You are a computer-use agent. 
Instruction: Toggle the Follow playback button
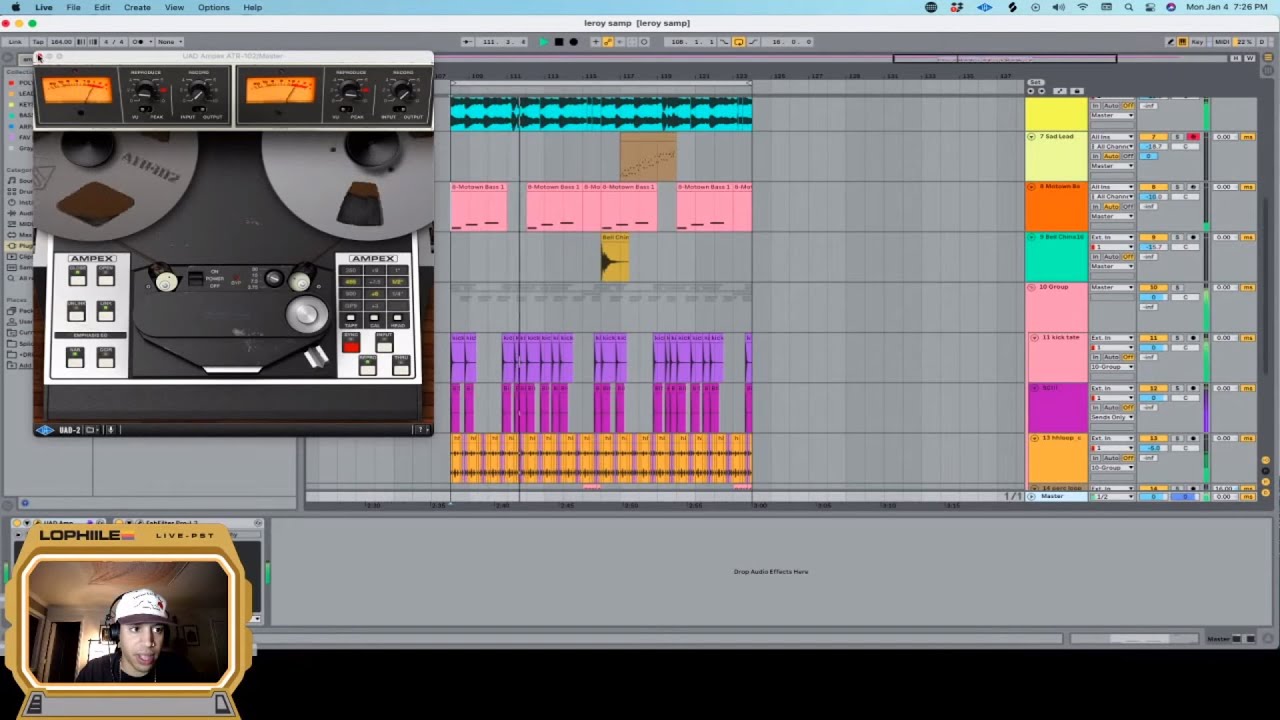coord(468,42)
